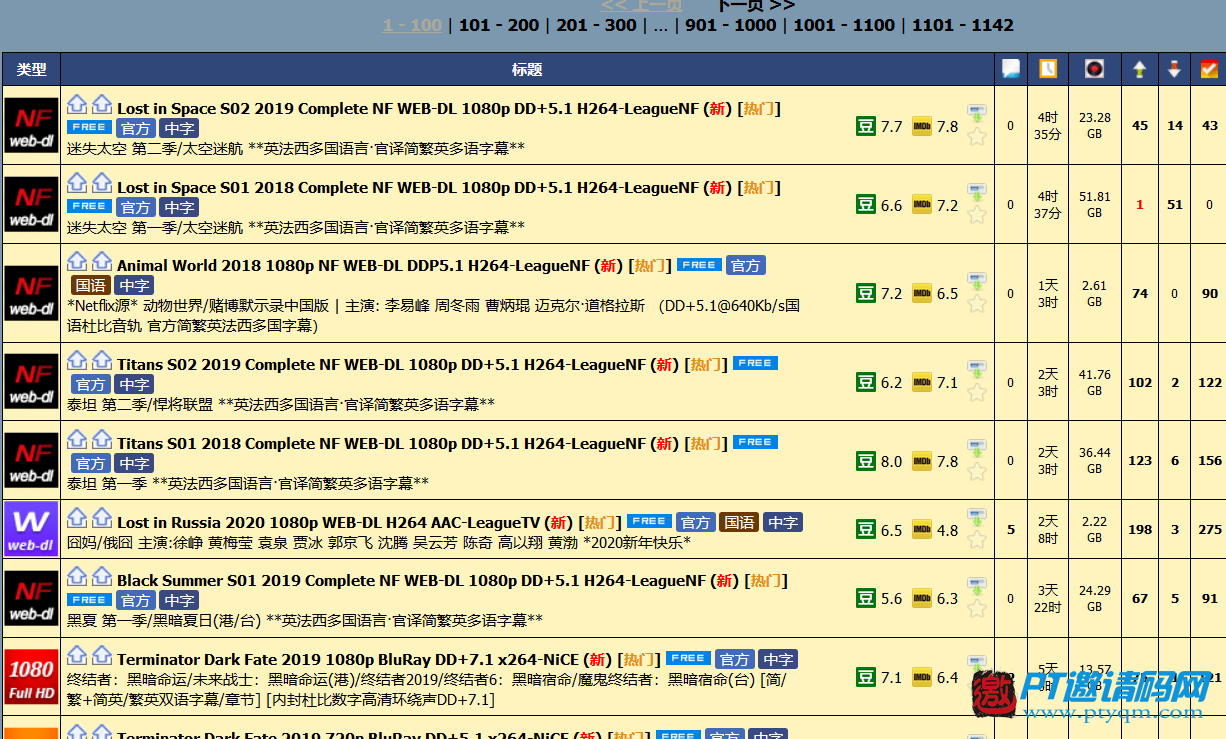This screenshot has height=739, width=1226.
Task: Click the 类型 column header
Action: coord(31,69)
